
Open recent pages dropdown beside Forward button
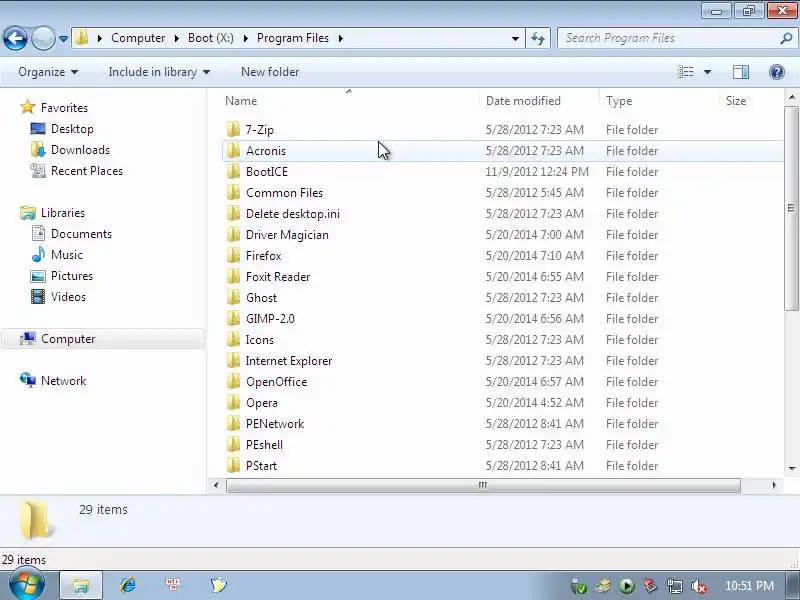click(x=63, y=39)
